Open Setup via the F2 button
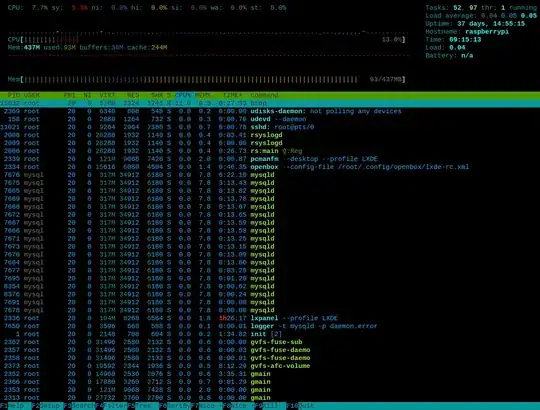Image resolution: width=540 pixels, height=410 pixels. click(x=47, y=406)
